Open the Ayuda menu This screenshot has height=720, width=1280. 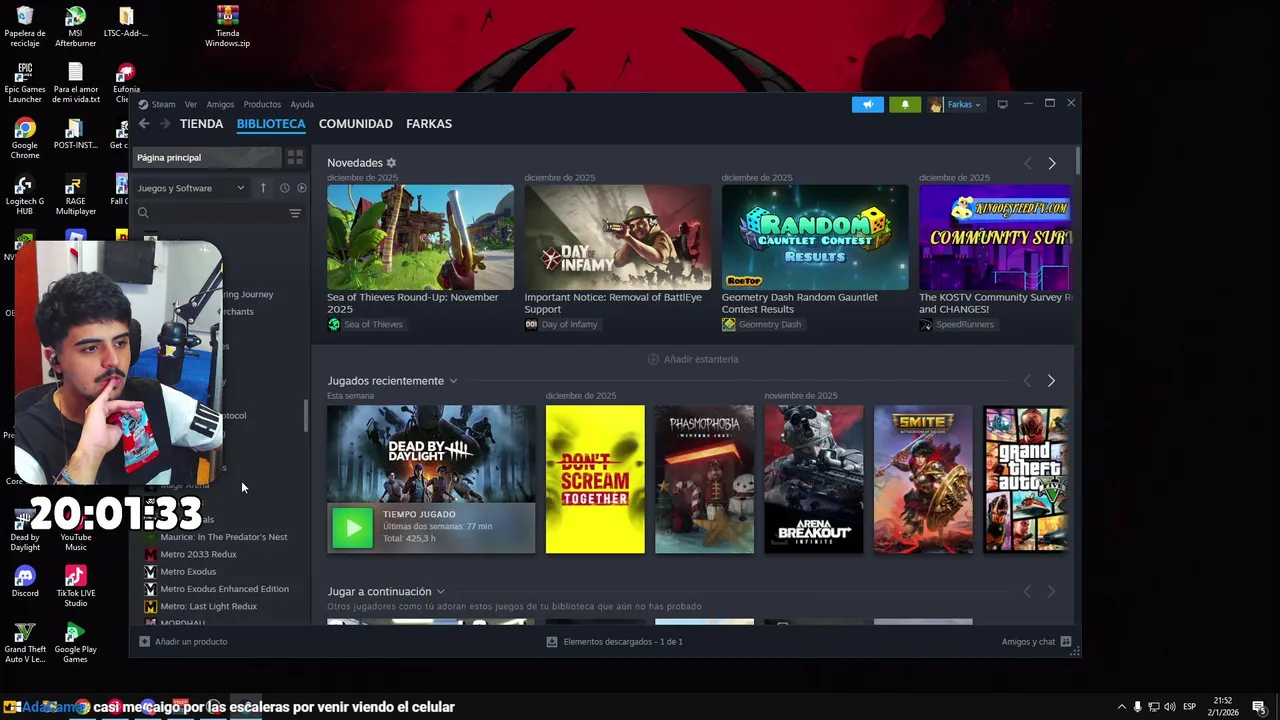(302, 104)
